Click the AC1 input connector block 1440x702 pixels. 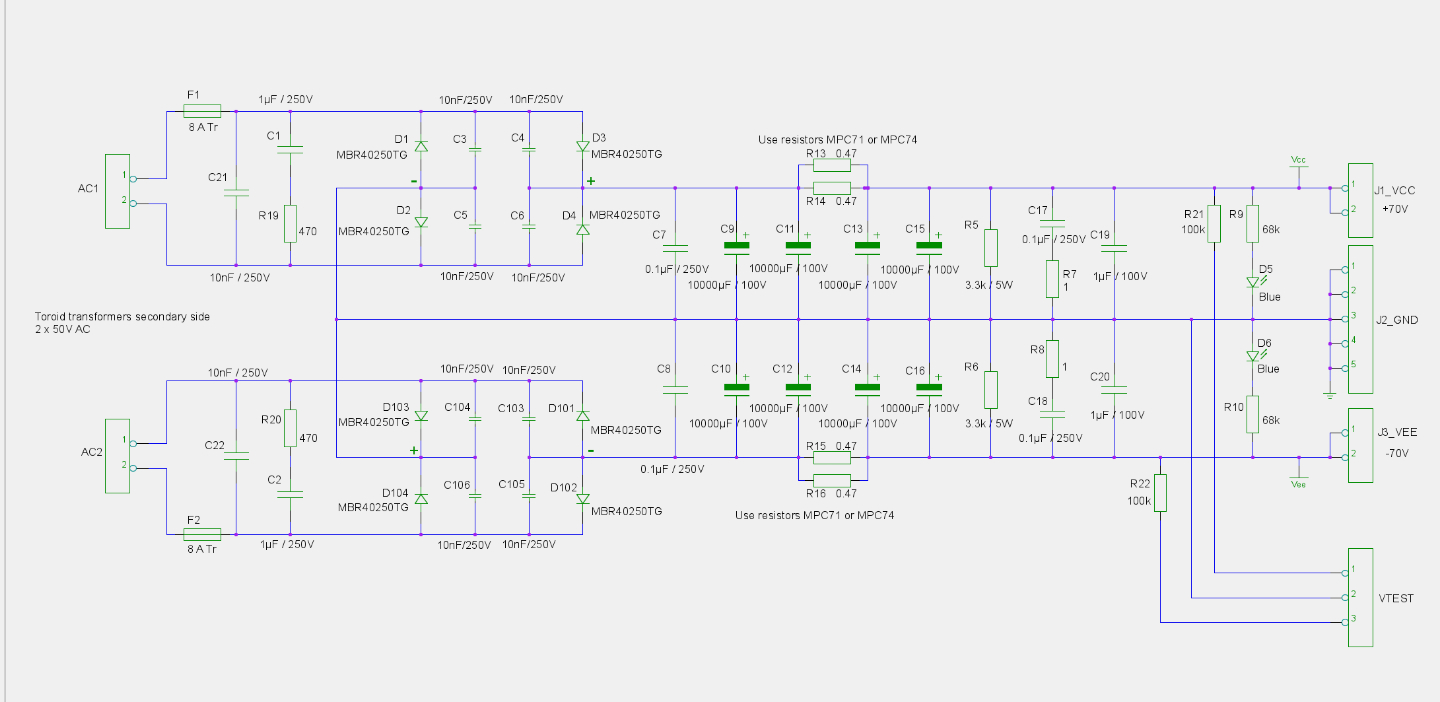(117, 191)
